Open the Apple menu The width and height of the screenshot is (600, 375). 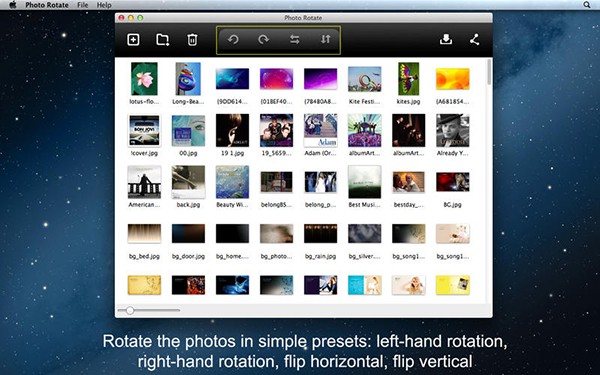coord(13,5)
